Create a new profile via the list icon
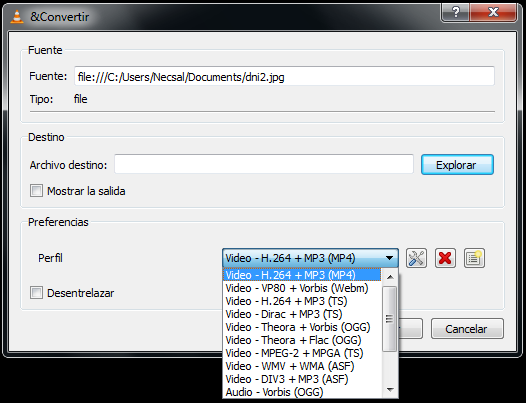526x403 pixels. point(474,258)
